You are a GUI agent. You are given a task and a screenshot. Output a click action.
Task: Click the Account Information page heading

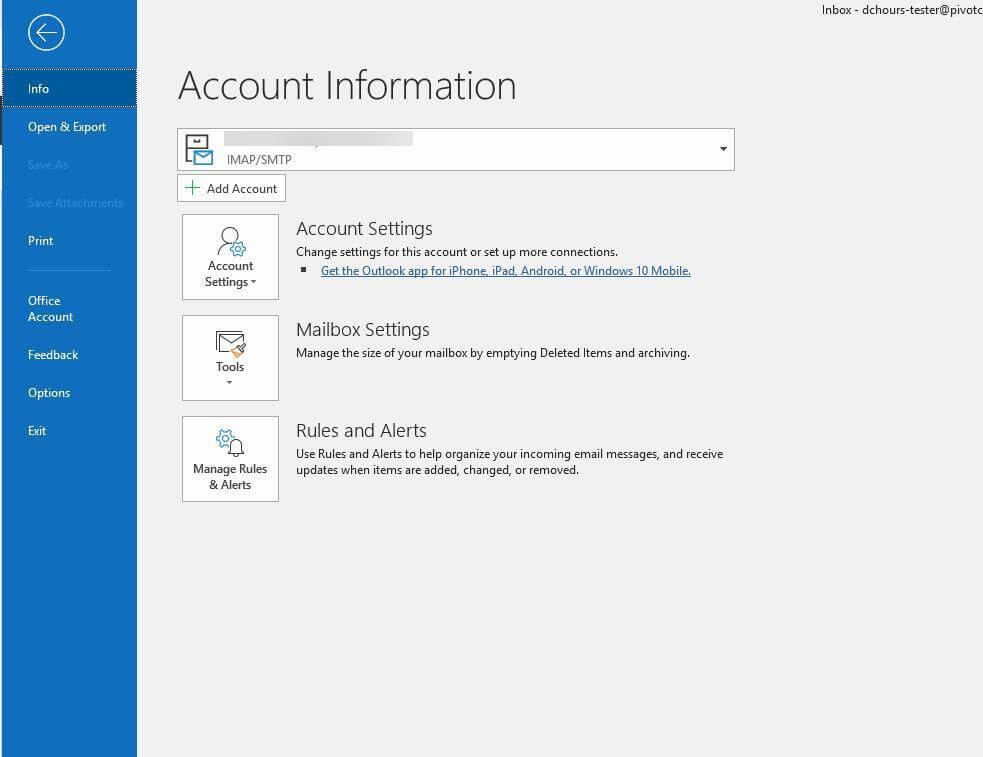coord(347,86)
